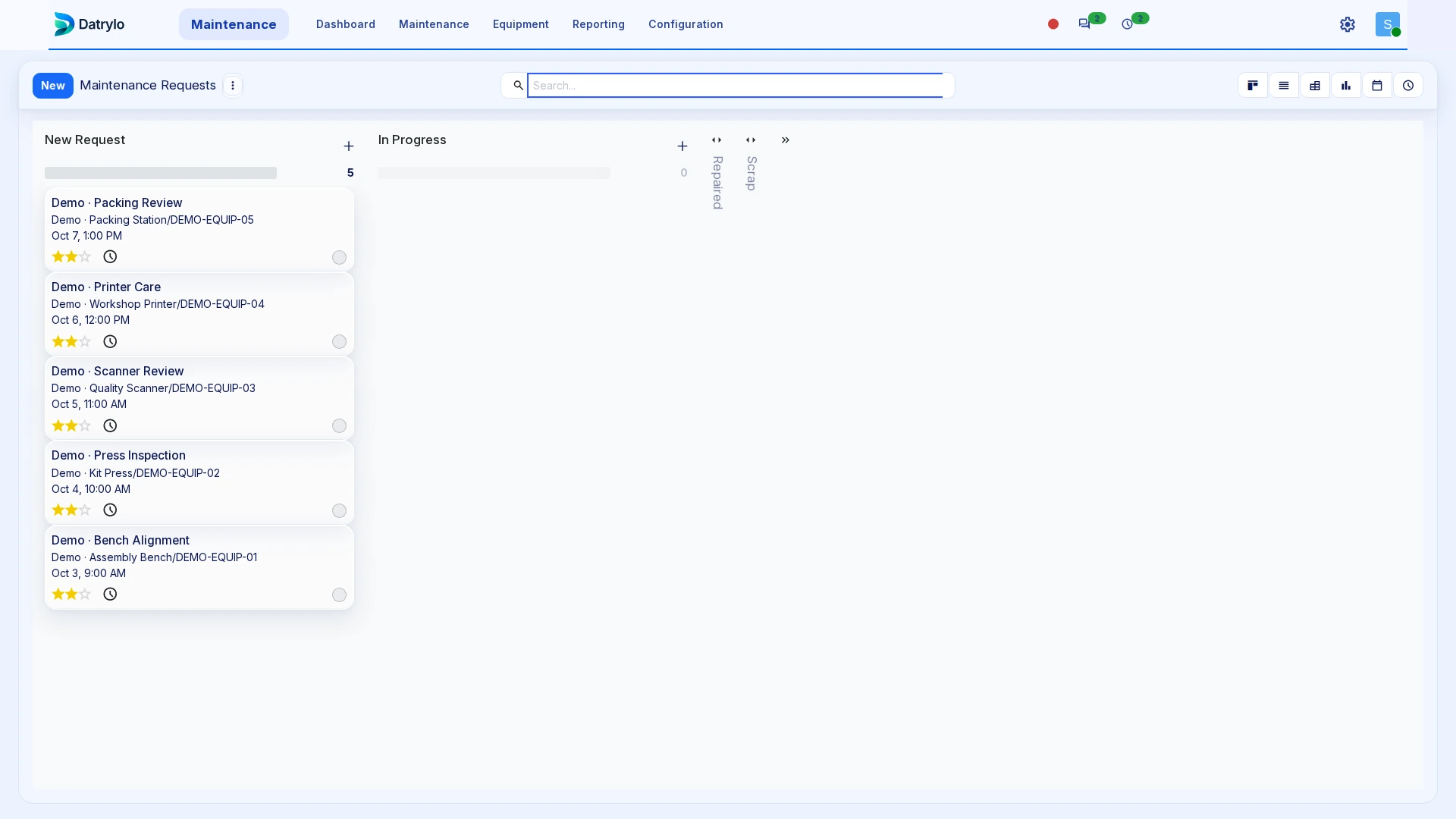Open the Dashboard menu item
1456x819 pixels.
(x=346, y=24)
